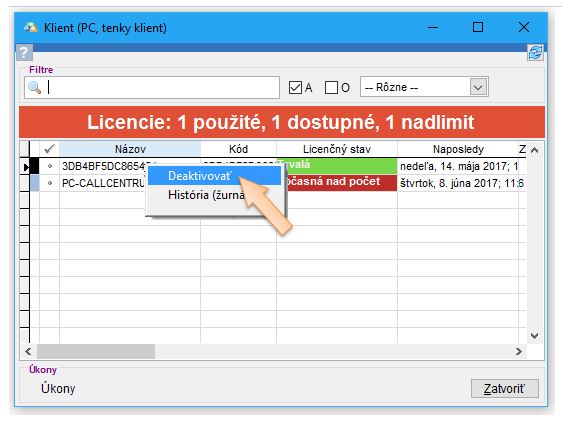The image size is (562, 425).
Task: Uncheck the A filter checkbox
Action: click(295, 87)
